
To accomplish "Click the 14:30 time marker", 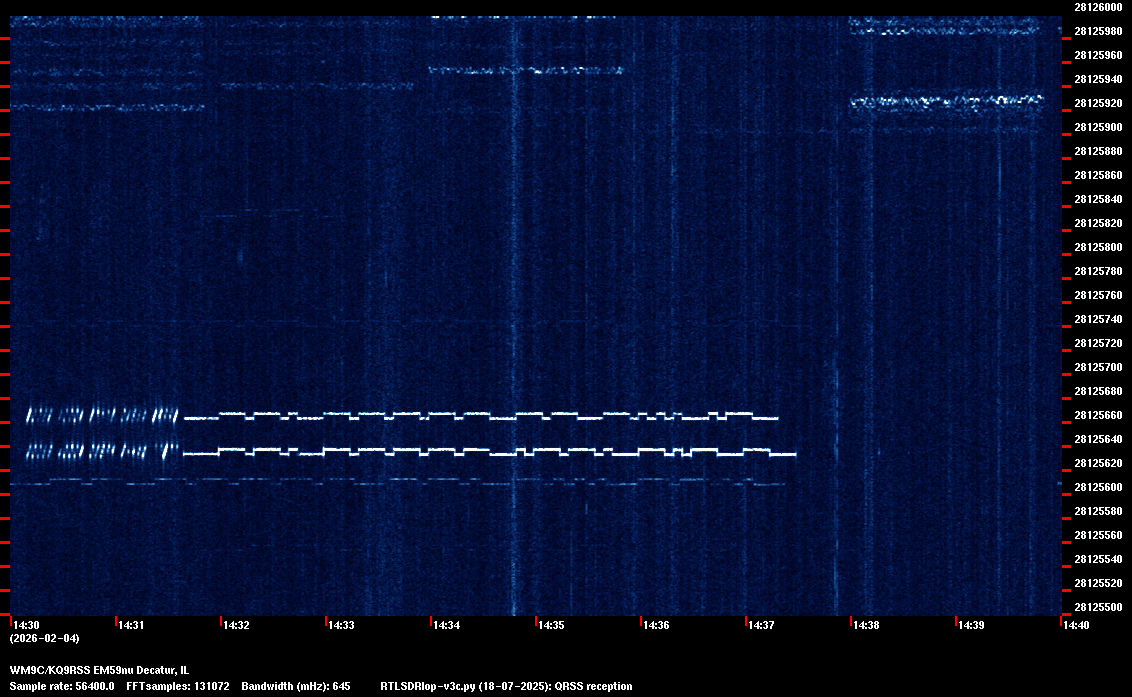I will (25, 625).
